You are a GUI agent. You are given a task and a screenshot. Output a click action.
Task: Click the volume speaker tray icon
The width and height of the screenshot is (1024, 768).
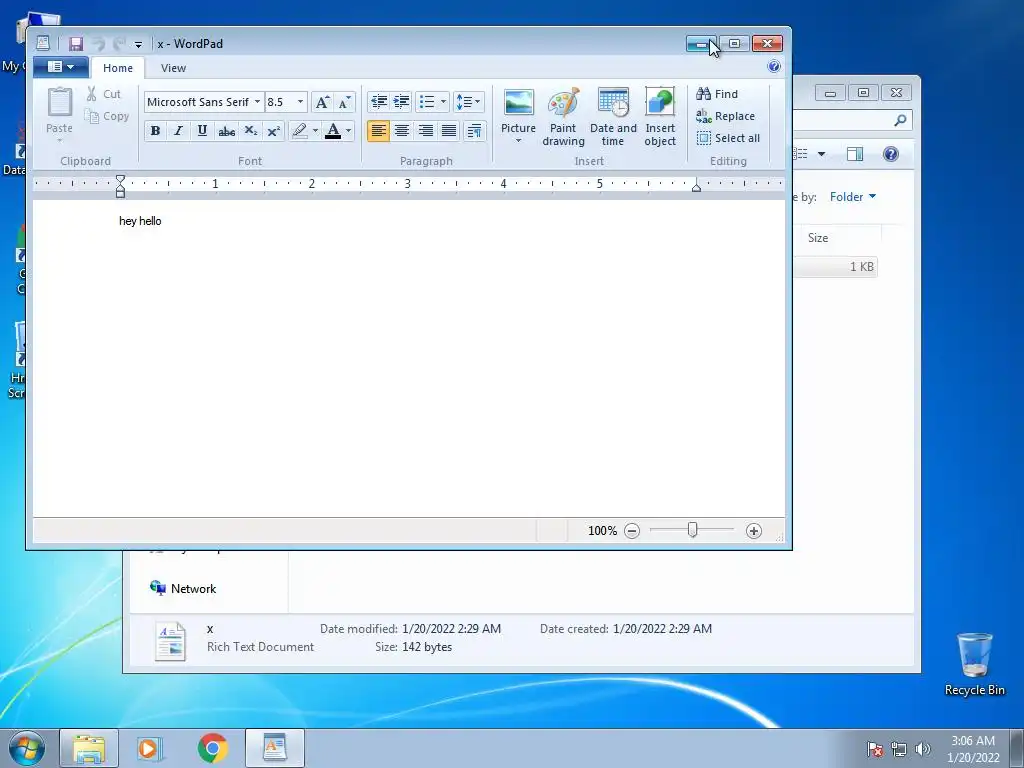coord(923,749)
